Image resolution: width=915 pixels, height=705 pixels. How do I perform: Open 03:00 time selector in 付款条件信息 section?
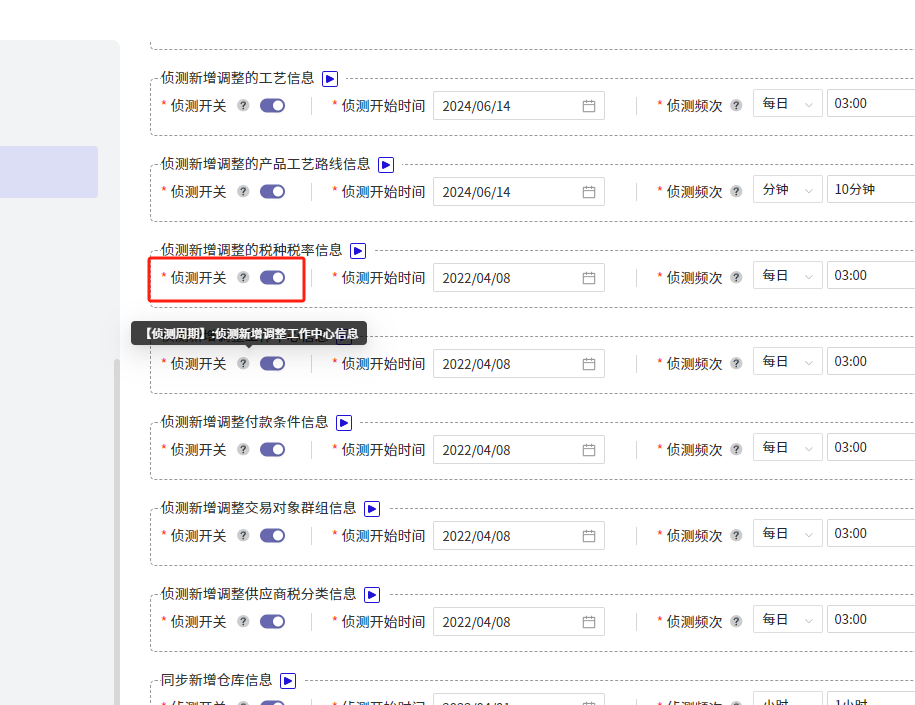(x=871, y=447)
